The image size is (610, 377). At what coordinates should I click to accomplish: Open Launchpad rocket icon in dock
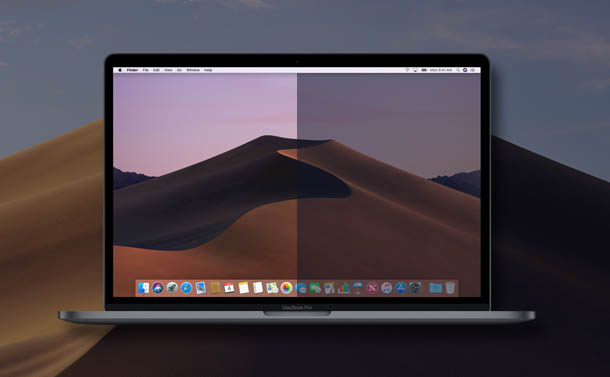(172, 288)
